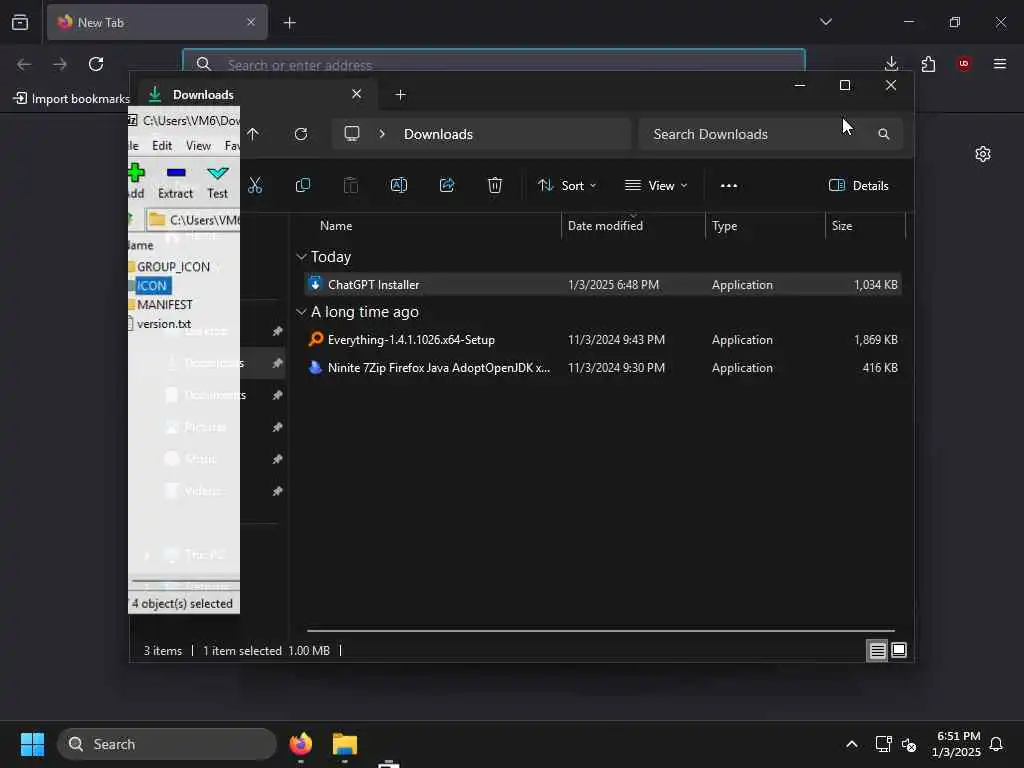Open the Firefox hamburger menu
This screenshot has width=1024, height=768.
1000,63
